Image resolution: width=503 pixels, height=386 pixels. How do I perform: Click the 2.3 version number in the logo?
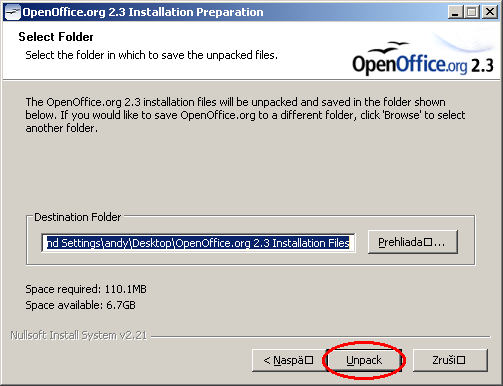[482, 65]
